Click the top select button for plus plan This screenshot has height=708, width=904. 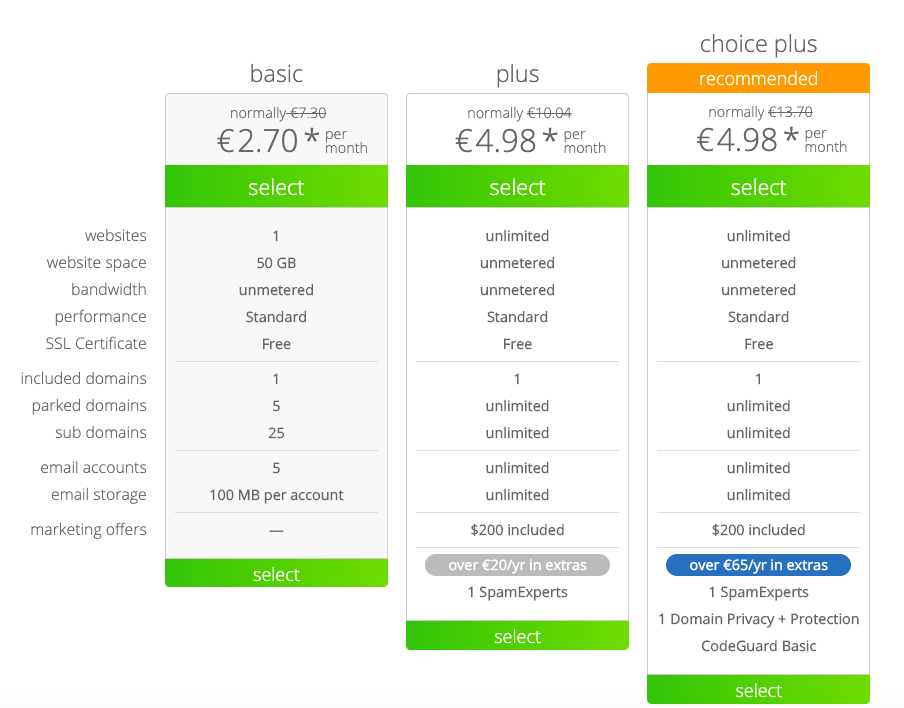point(517,186)
